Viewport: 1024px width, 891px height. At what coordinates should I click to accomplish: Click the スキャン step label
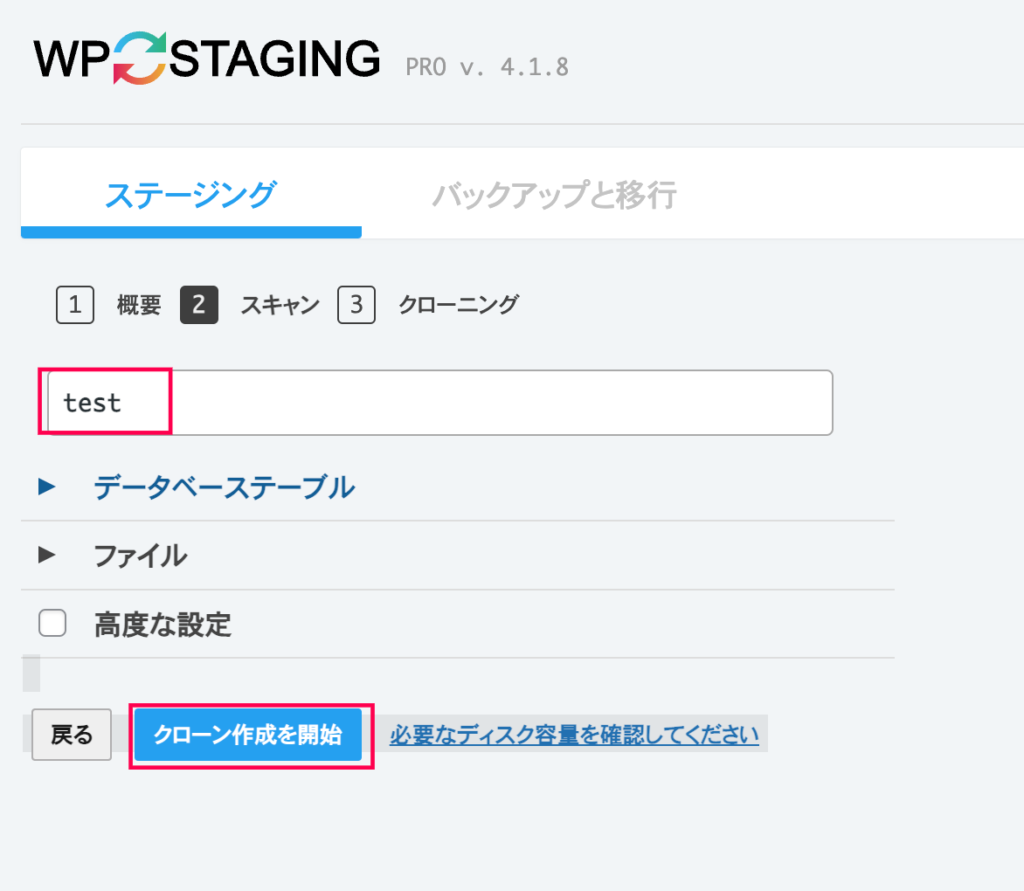280,305
